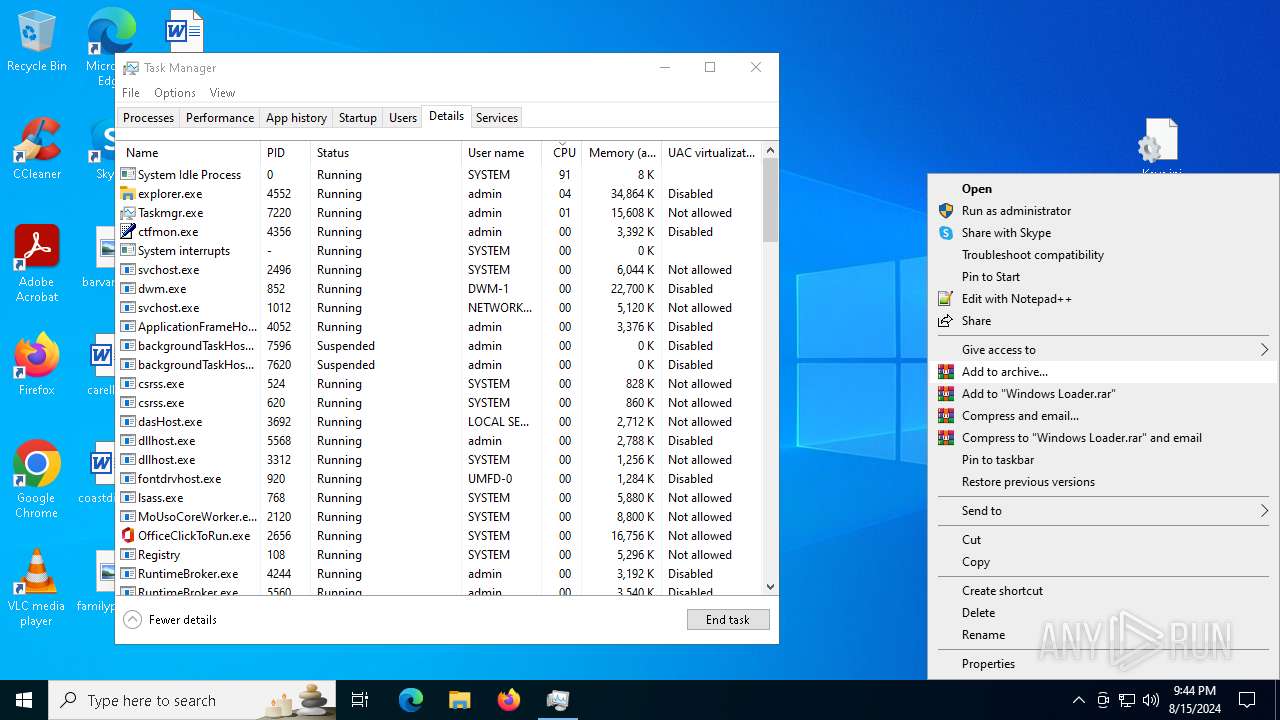Open the View menu in Task Manager
The image size is (1280, 720).
tap(222, 93)
